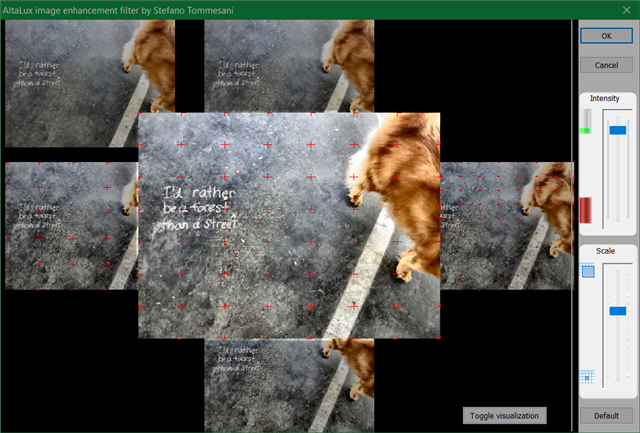The width and height of the screenshot is (640, 433).
Task: Click the Scale slider handle
Action: (x=618, y=311)
